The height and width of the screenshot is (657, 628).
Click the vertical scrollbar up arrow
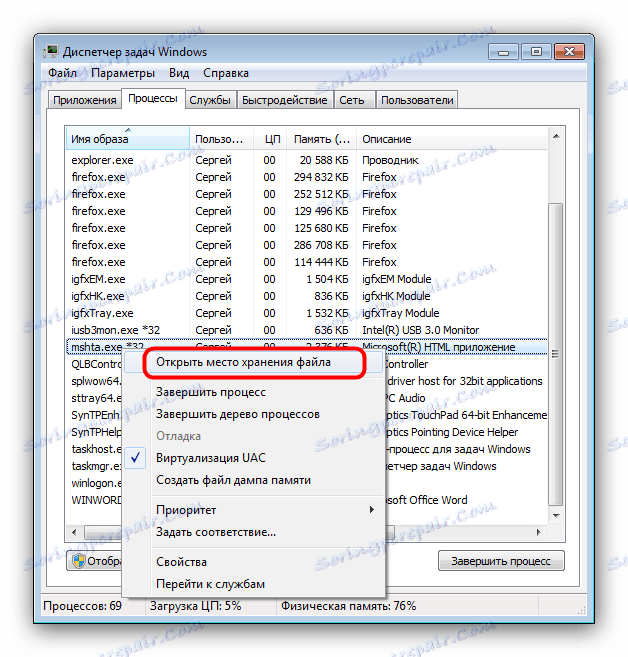pyautogui.click(x=556, y=136)
